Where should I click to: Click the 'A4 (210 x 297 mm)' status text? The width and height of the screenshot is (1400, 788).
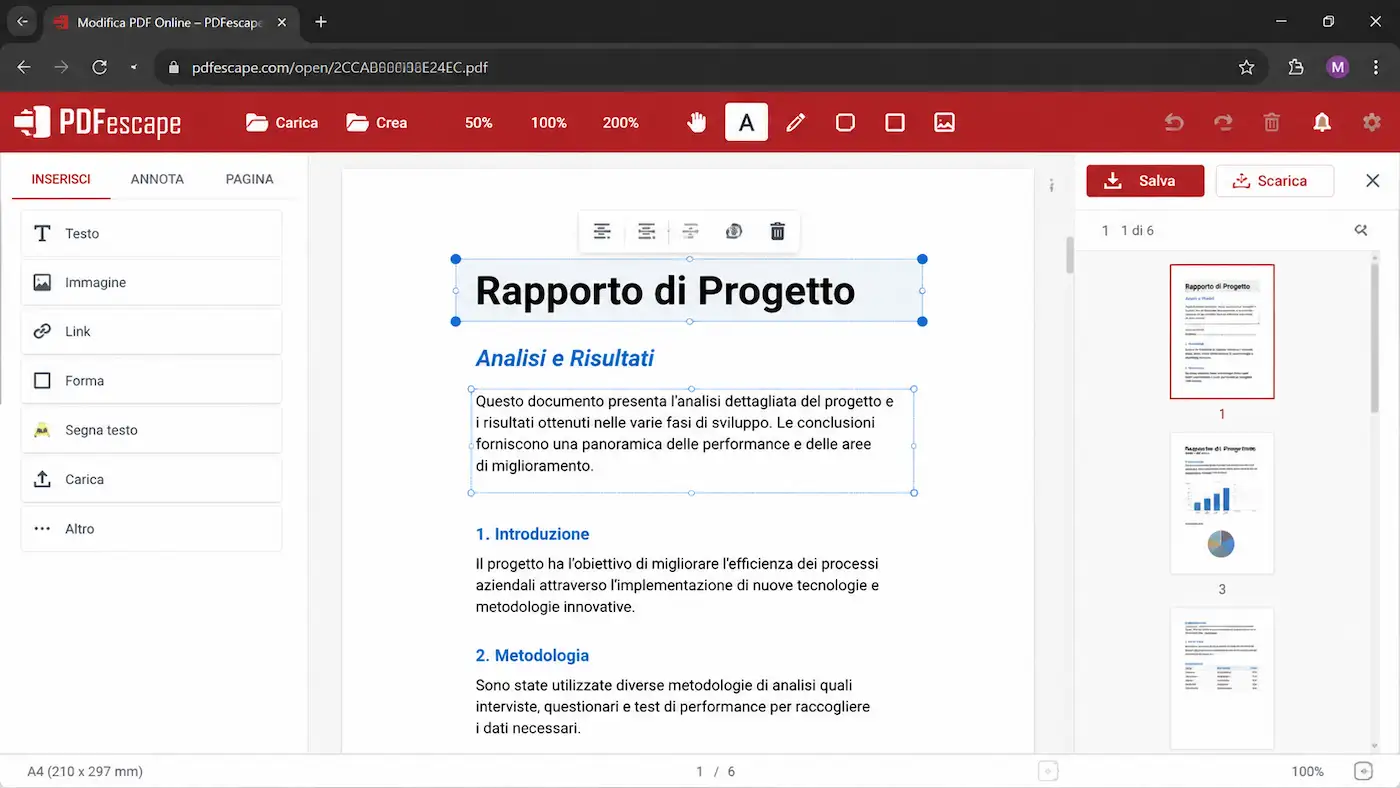coord(85,771)
